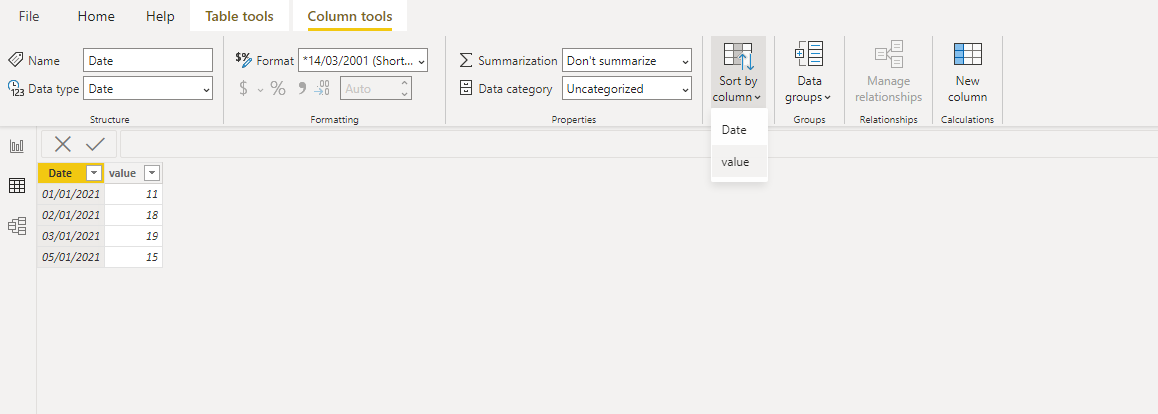
Task: Select cell 05/01/2021
Action: pyautogui.click(x=71, y=257)
